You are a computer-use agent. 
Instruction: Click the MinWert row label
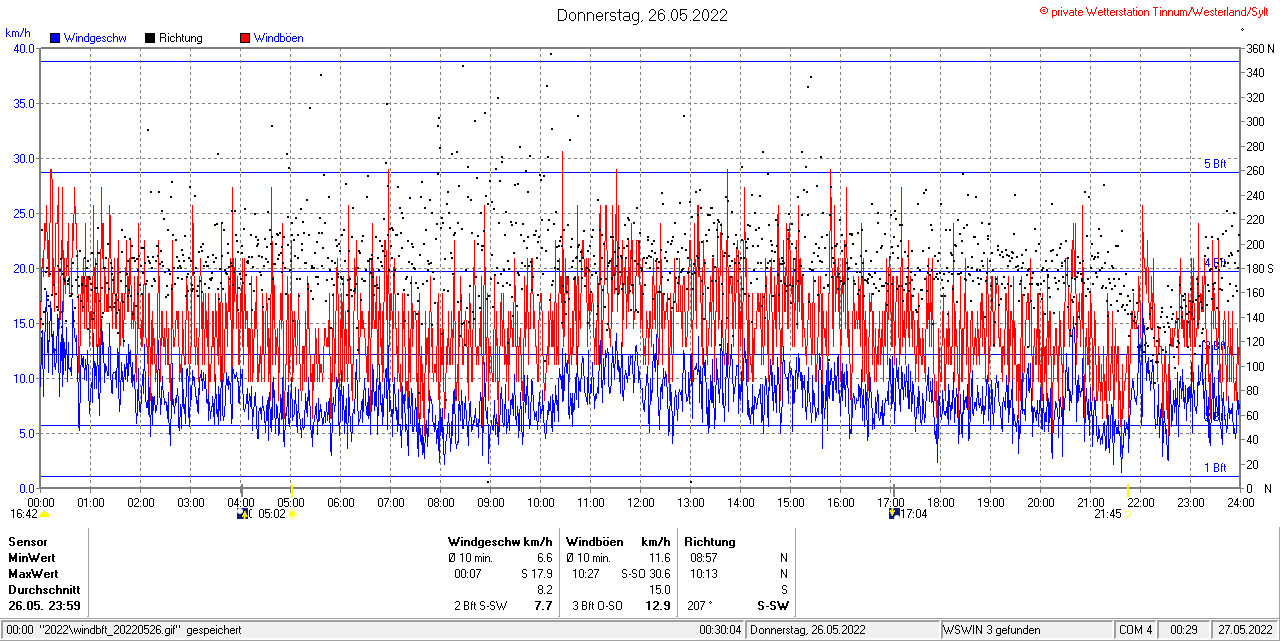[32, 557]
